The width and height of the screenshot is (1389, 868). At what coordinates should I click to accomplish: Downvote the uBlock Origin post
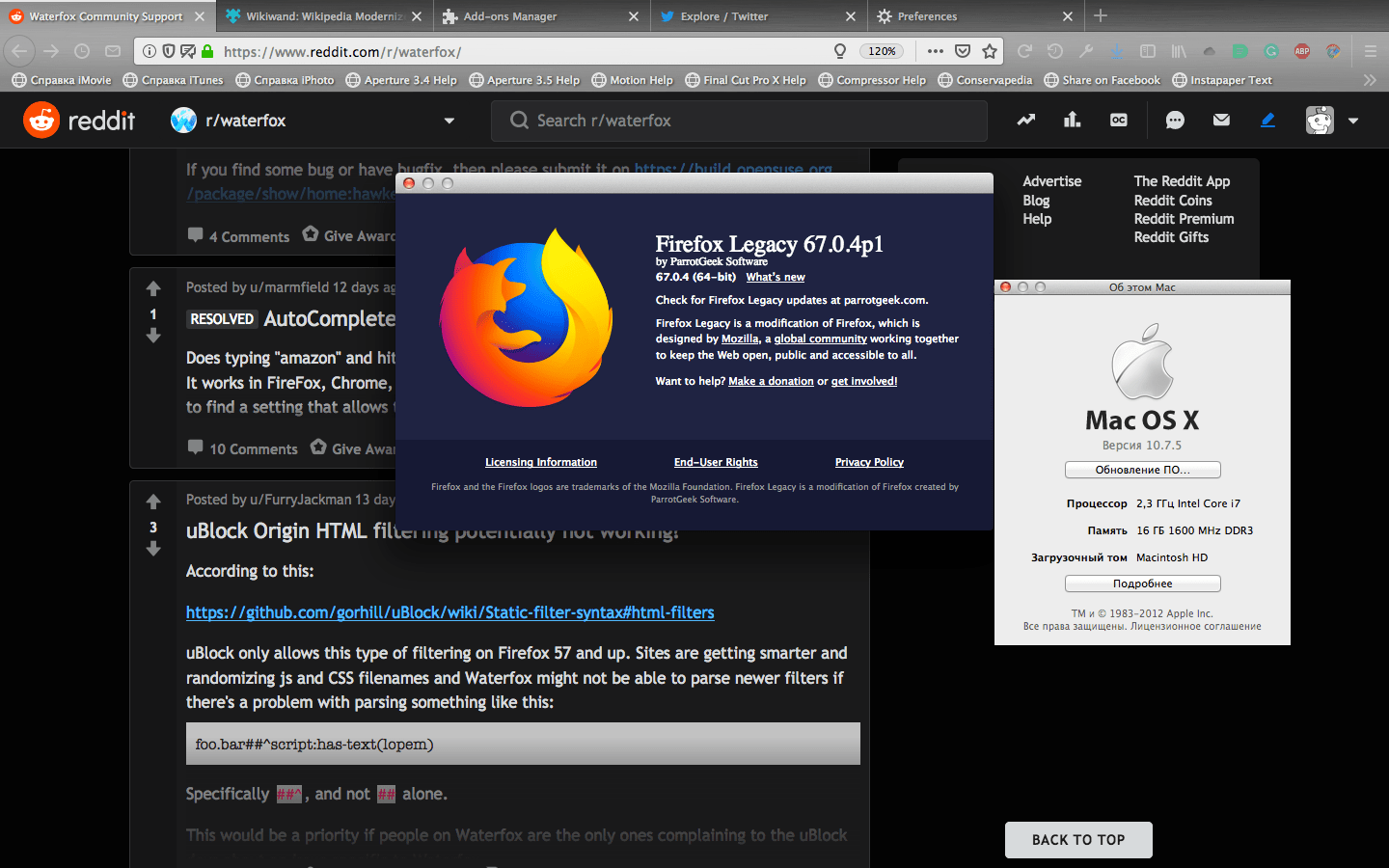click(153, 549)
